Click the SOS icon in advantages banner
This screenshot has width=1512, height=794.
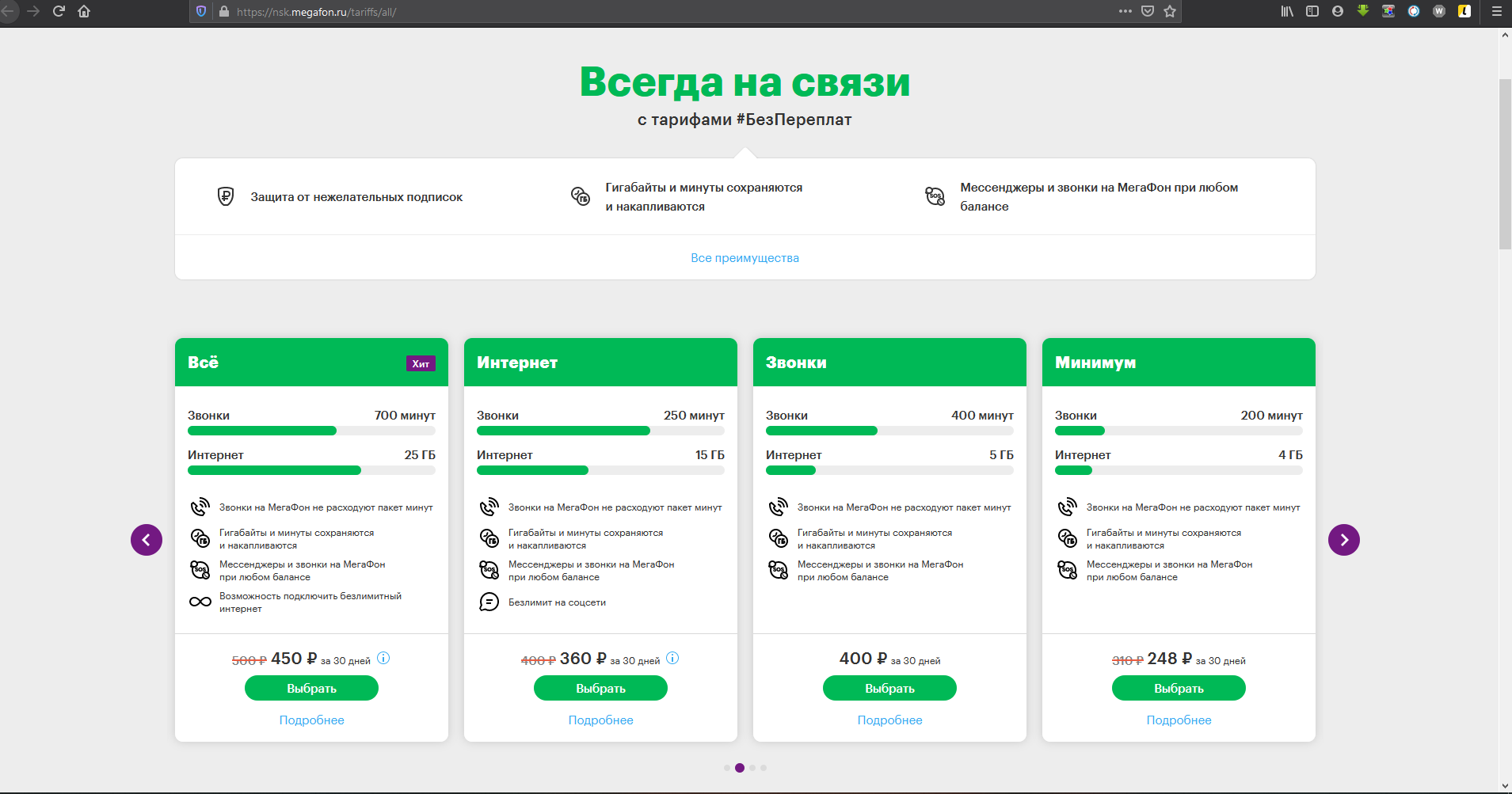coord(935,196)
